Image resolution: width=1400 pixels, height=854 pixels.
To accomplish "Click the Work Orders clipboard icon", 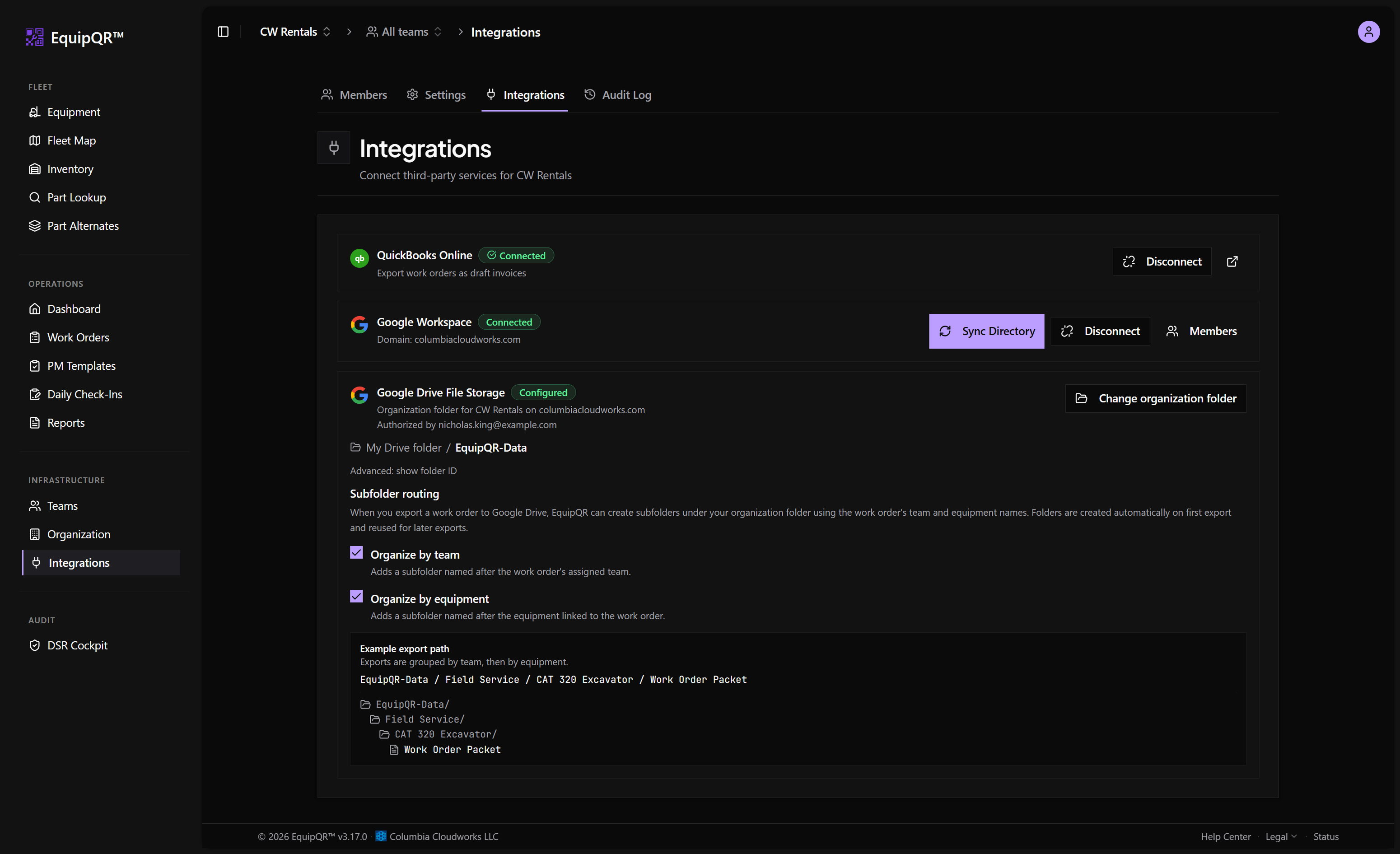I will [x=35, y=337].
